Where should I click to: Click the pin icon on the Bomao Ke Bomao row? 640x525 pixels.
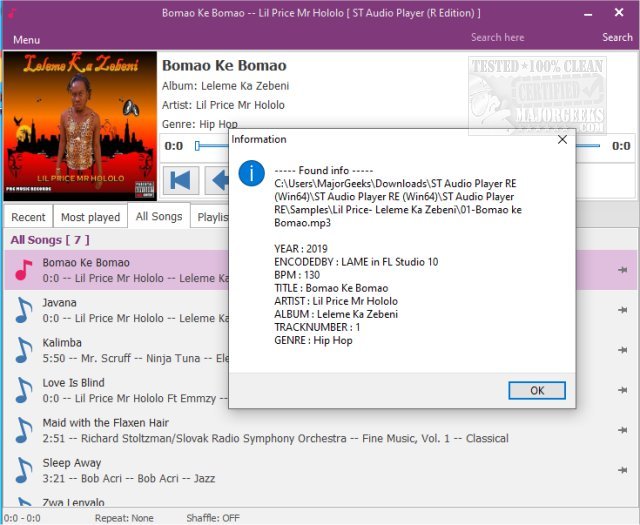(x=622, y=270)
